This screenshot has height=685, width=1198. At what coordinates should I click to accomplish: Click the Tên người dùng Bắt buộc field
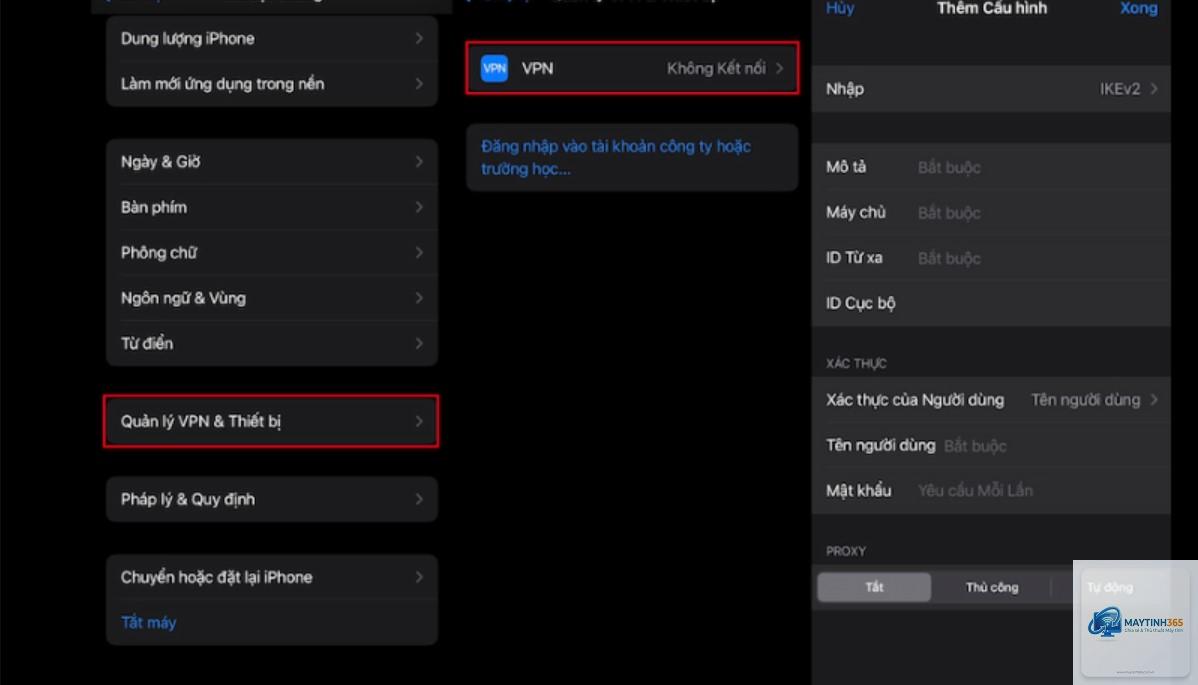click(x=991, y=445)
